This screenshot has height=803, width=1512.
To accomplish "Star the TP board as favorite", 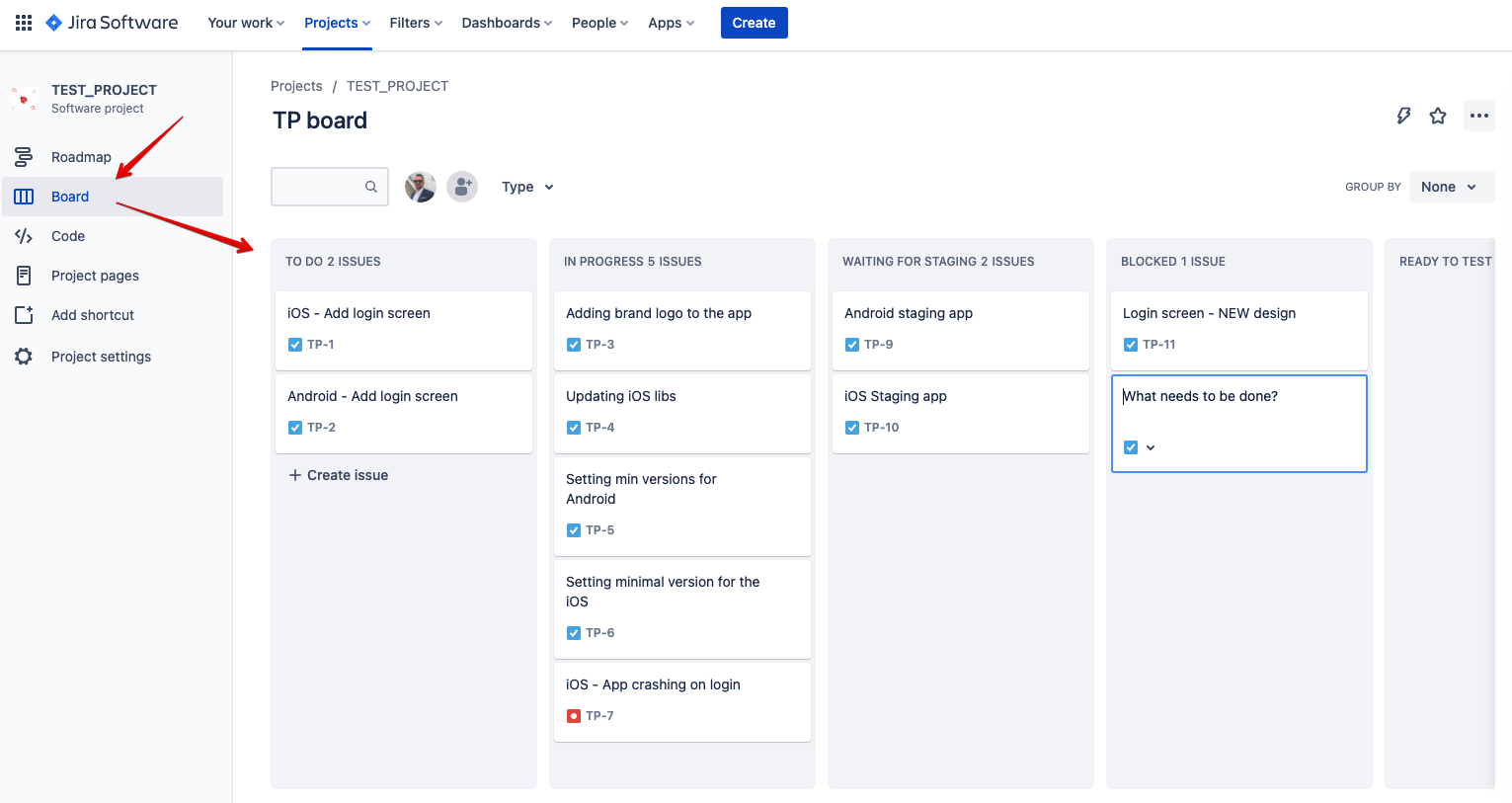I will coord(1438,116).
